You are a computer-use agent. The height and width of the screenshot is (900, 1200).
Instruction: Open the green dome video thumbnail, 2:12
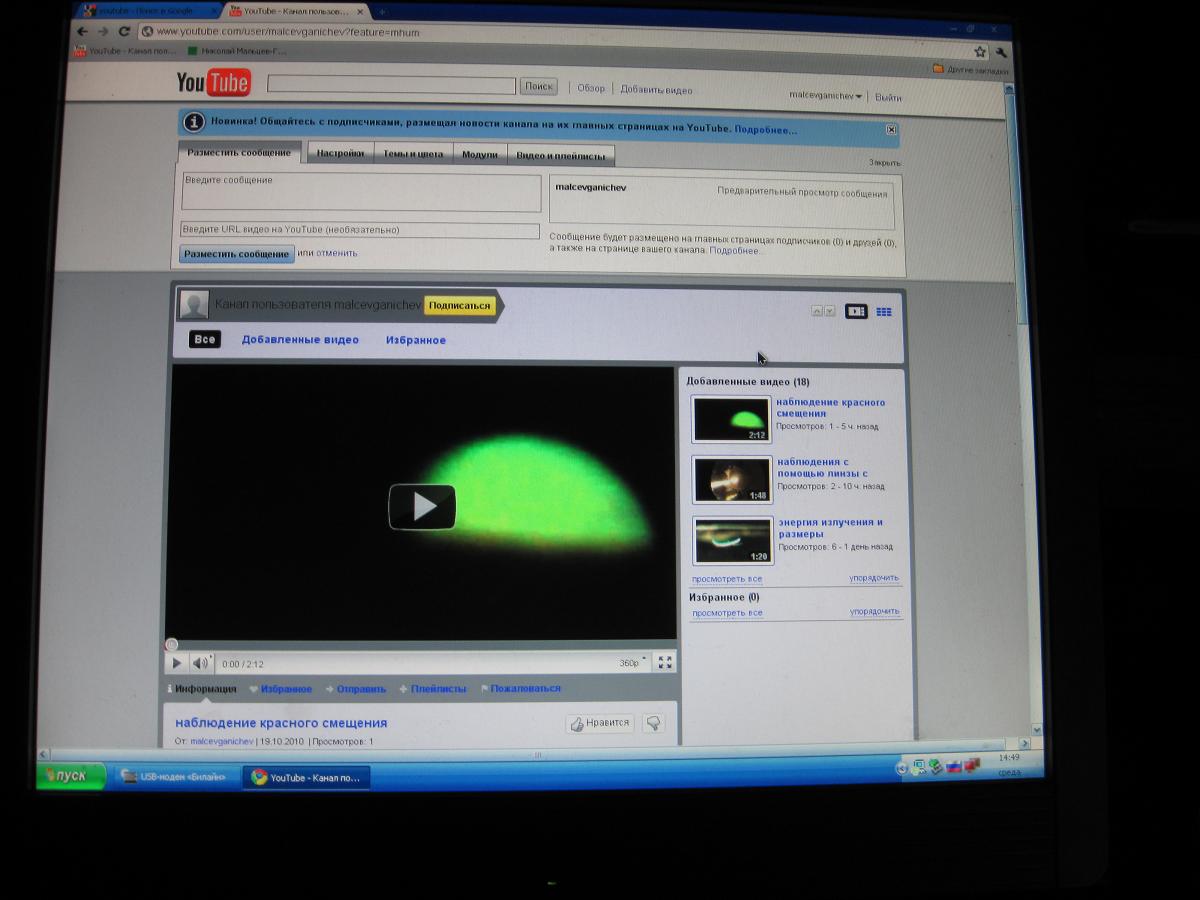pos(732,419)
